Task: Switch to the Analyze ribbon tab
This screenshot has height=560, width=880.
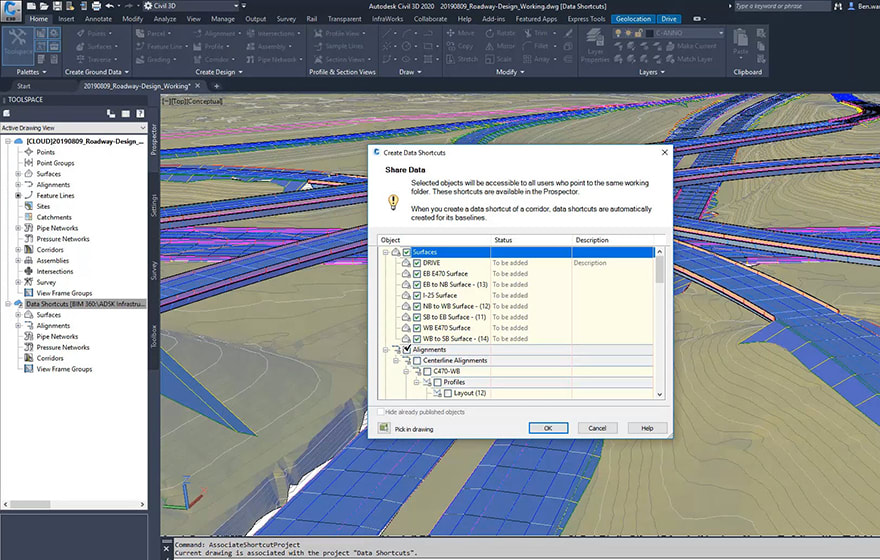Action: point(164,19)
